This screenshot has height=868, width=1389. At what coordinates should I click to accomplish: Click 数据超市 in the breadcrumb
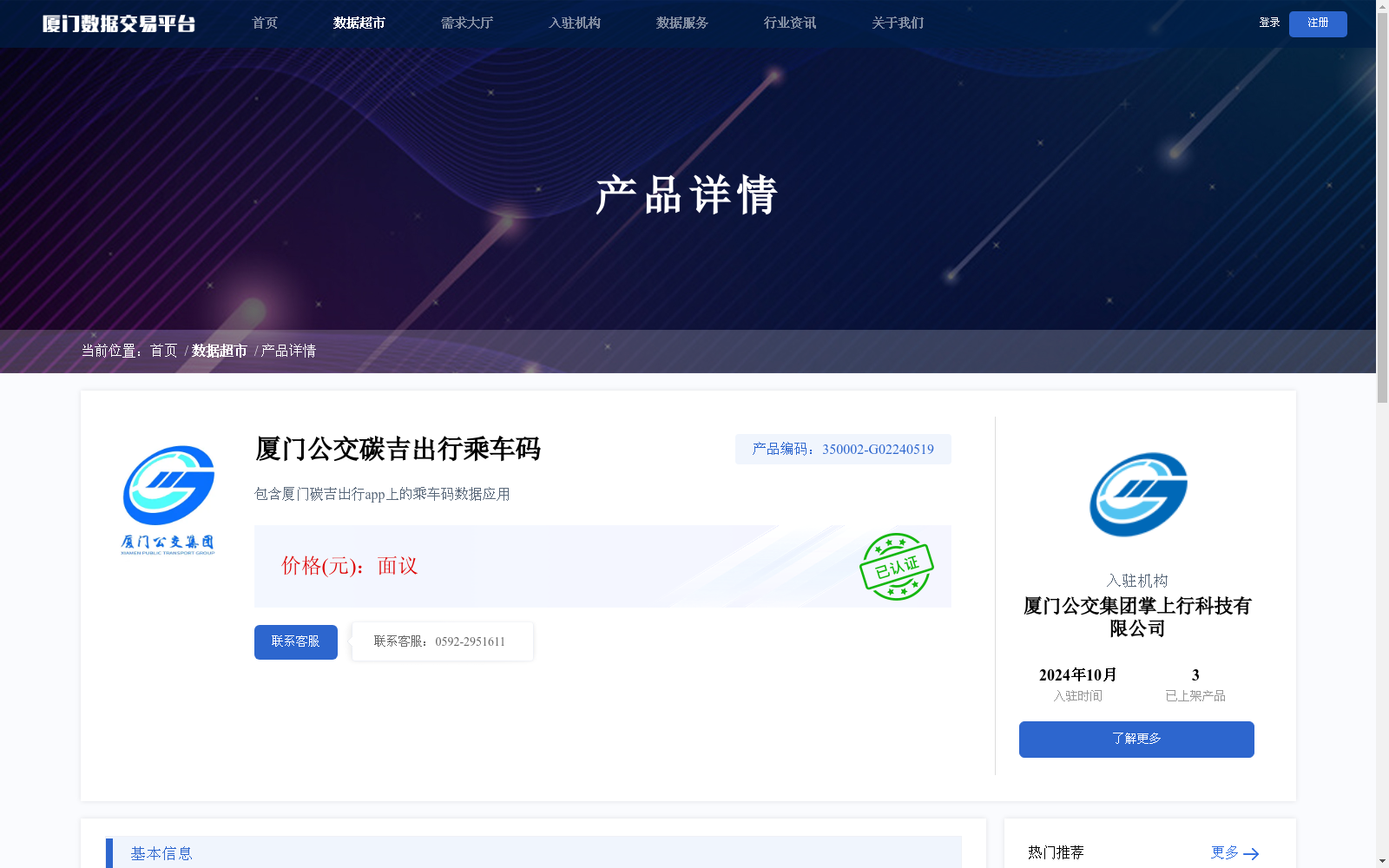pos(220,351)
